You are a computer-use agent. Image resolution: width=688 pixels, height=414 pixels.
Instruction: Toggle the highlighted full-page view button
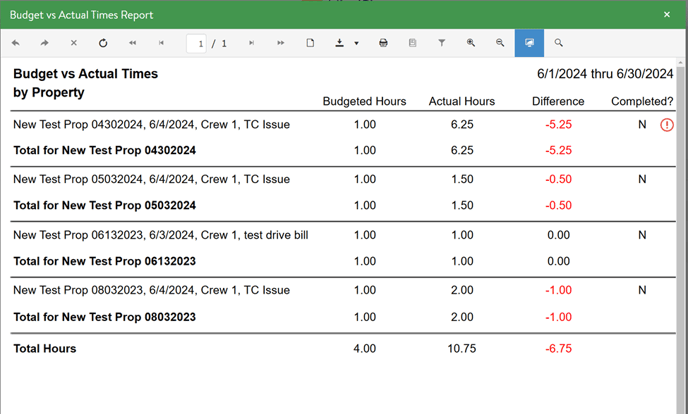529,44
